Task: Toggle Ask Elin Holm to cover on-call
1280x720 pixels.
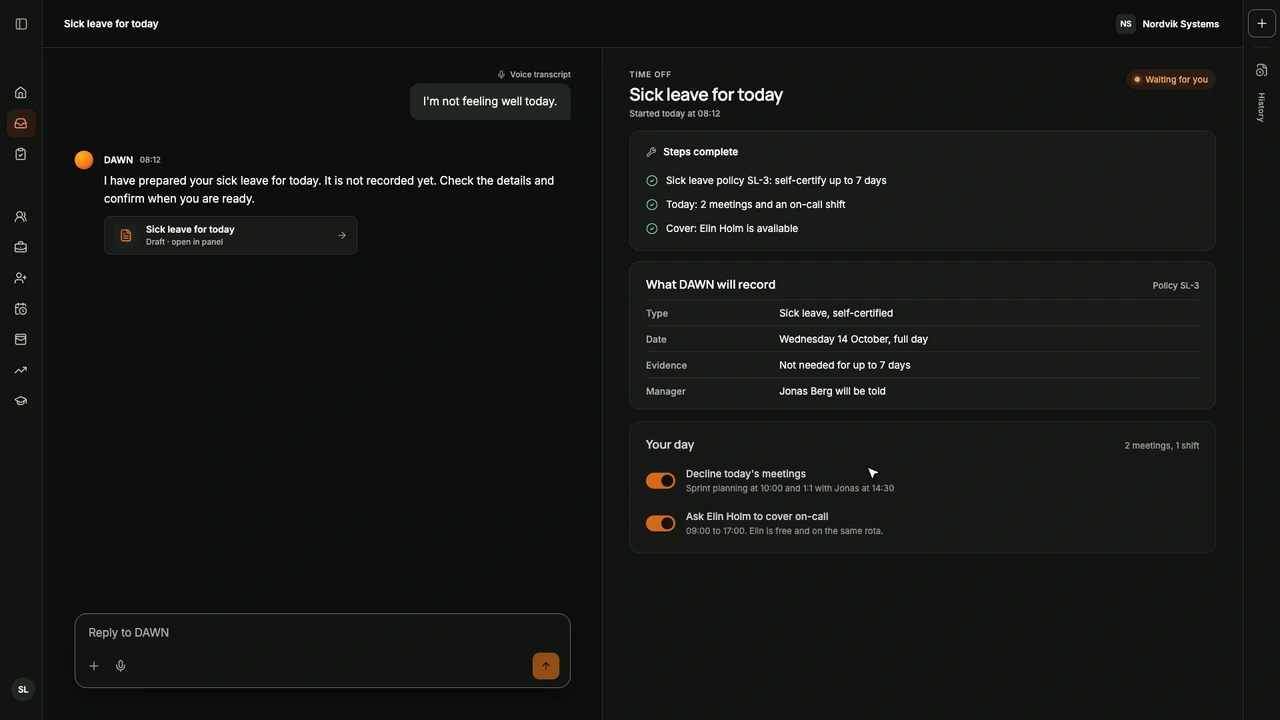Action: (x=660, y=523)
